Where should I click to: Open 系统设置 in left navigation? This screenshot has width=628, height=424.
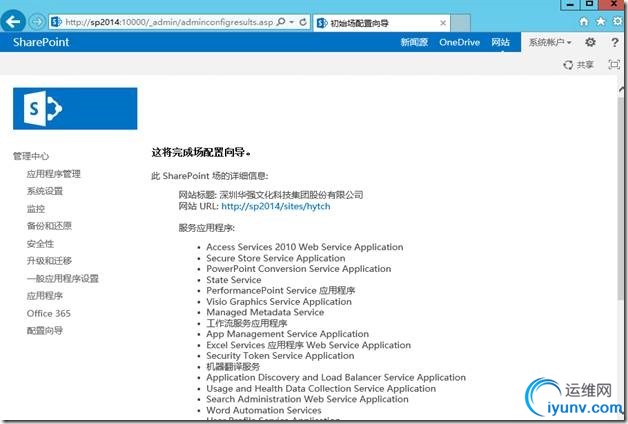click(45, 191)
